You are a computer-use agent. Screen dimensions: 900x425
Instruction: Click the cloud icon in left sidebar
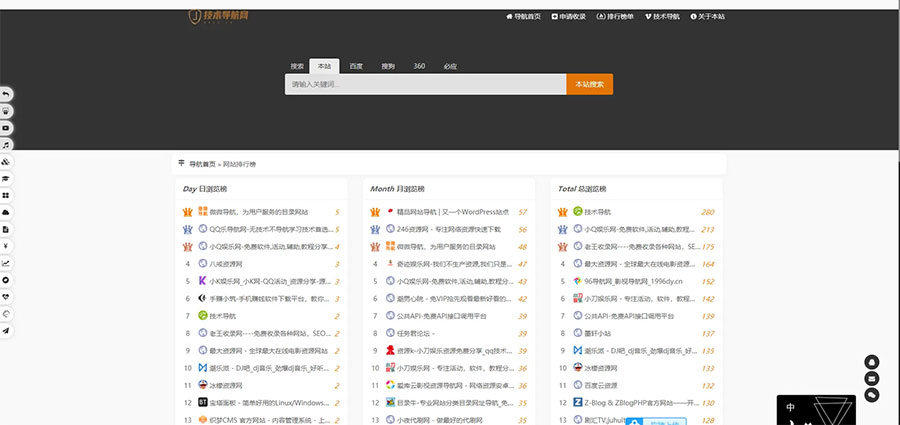click(x=6, y=213)
